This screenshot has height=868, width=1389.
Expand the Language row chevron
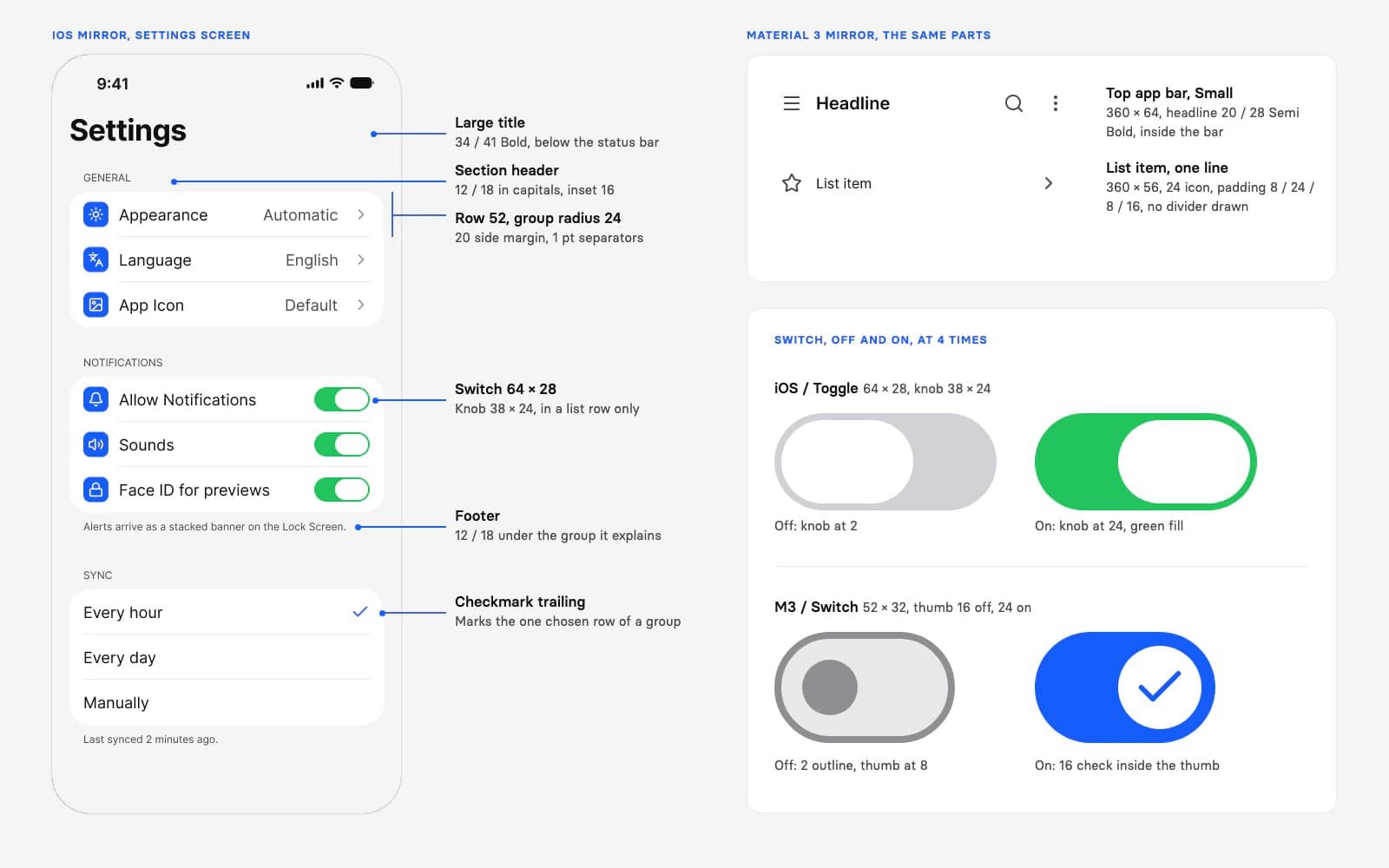361,260
